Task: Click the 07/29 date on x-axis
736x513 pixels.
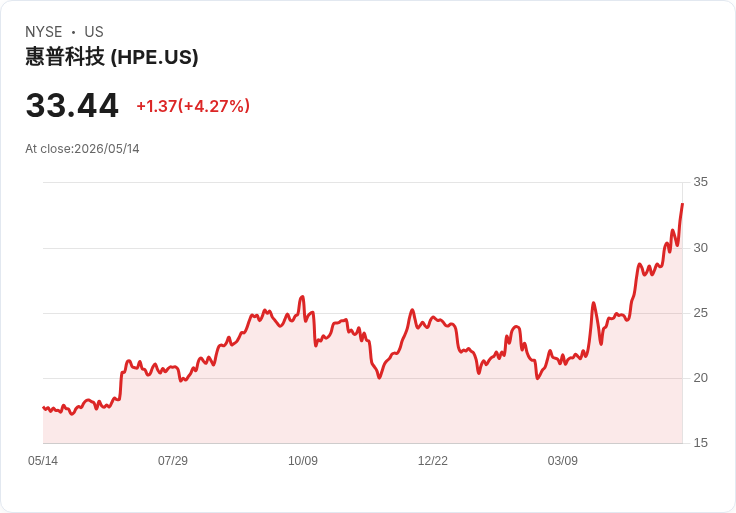Action: [x=173, y=460]
